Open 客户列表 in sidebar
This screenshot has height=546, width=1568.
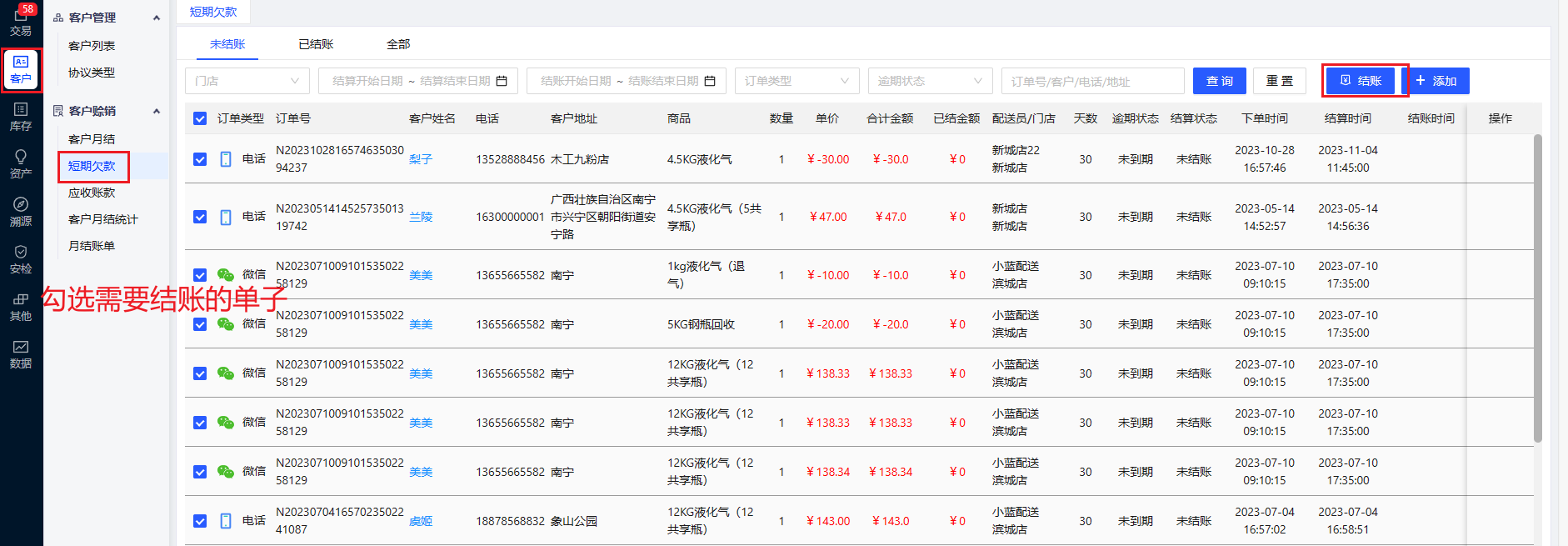point(92,46)
